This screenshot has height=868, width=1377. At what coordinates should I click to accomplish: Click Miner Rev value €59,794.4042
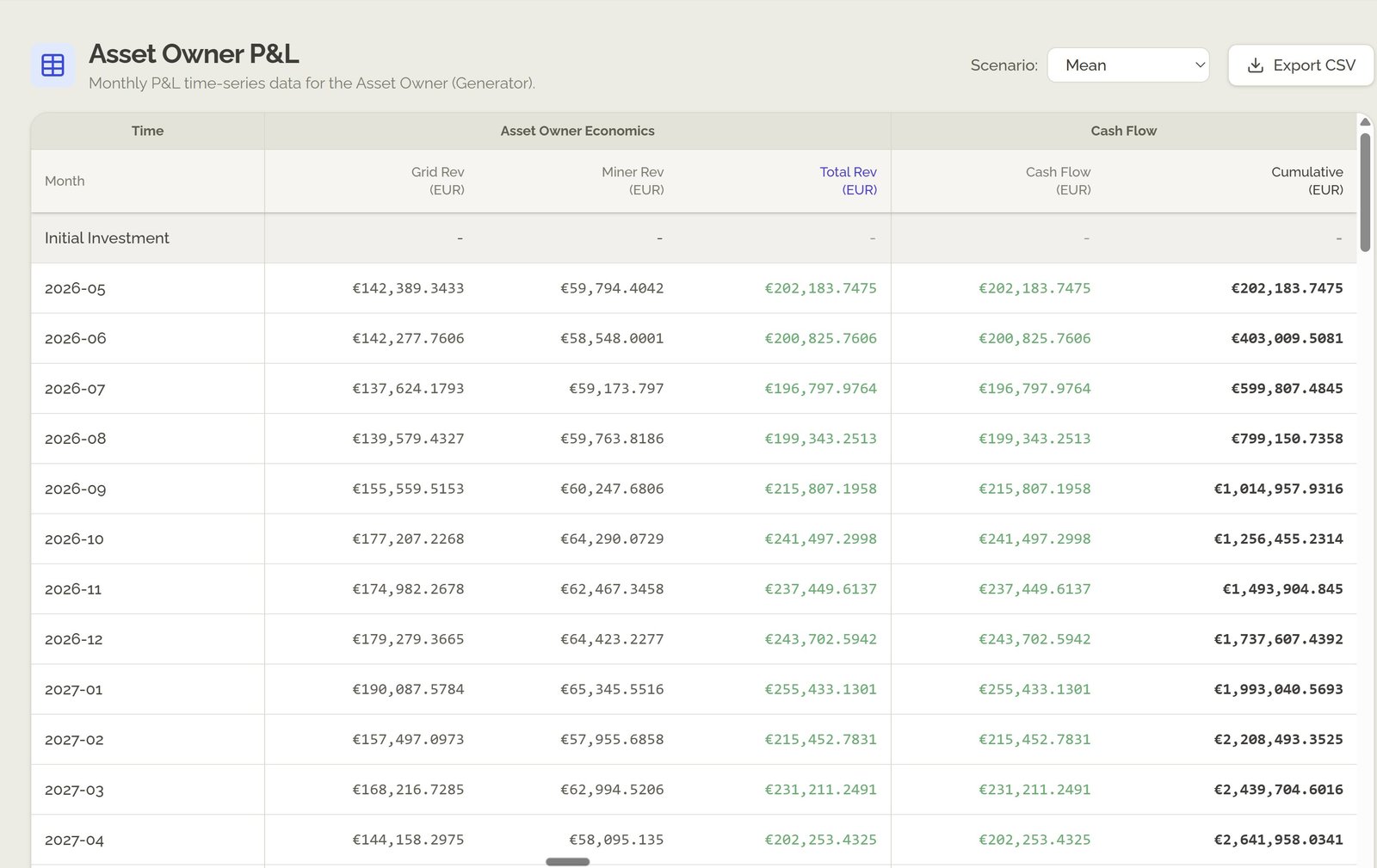pyautogui.click(x=612, y=288)
